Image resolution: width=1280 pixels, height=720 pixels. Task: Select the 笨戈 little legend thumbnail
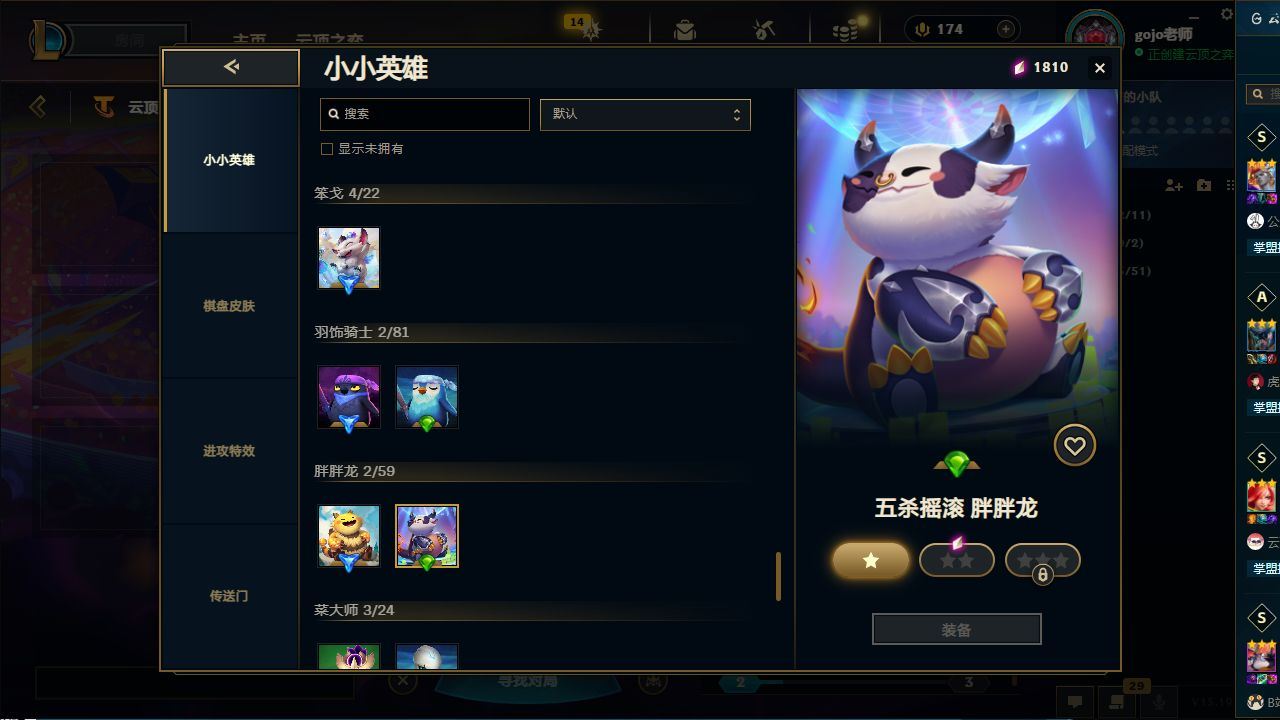tap(349, 258)
